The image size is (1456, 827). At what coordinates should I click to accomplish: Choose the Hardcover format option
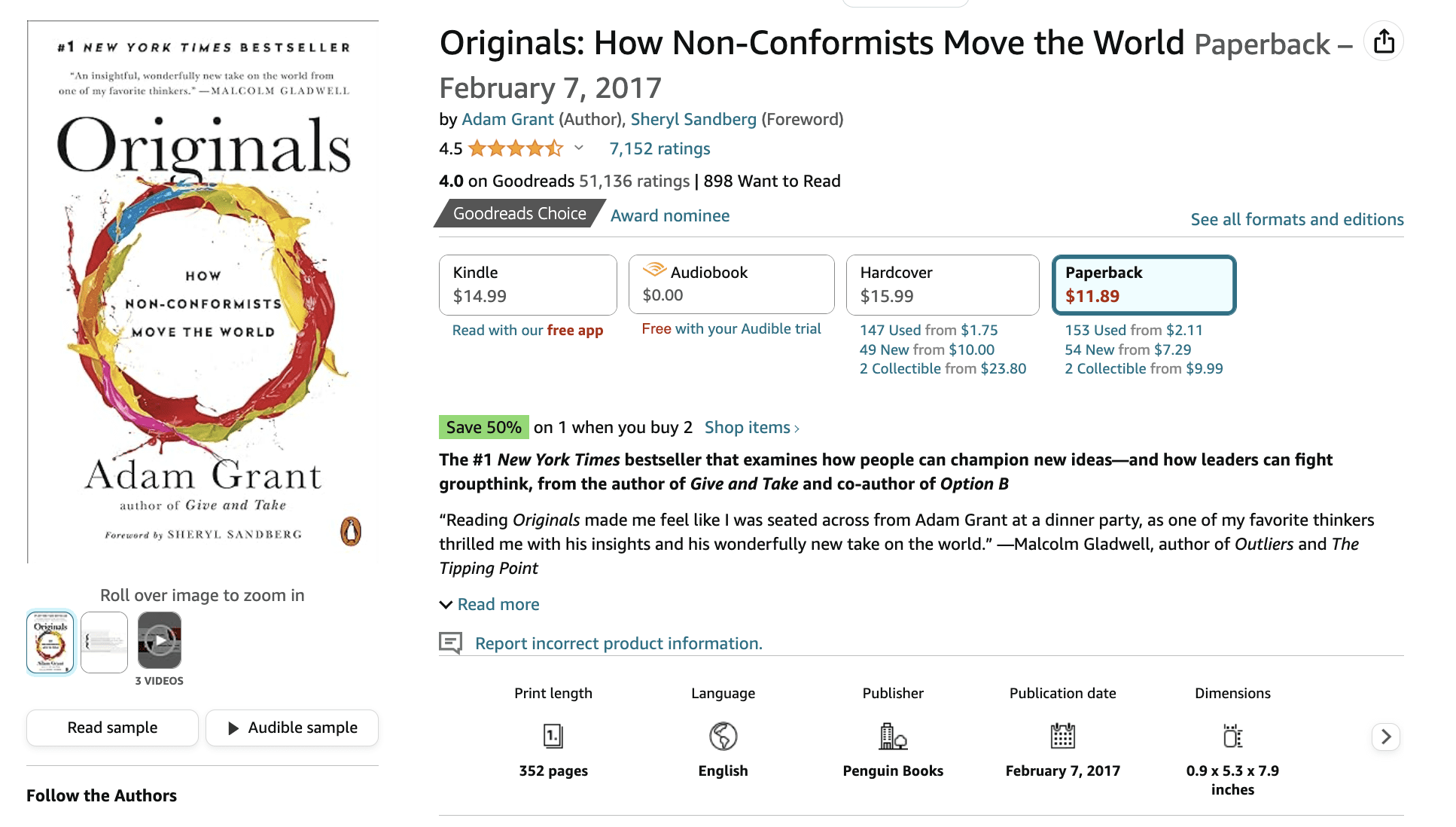coord(943,285)
